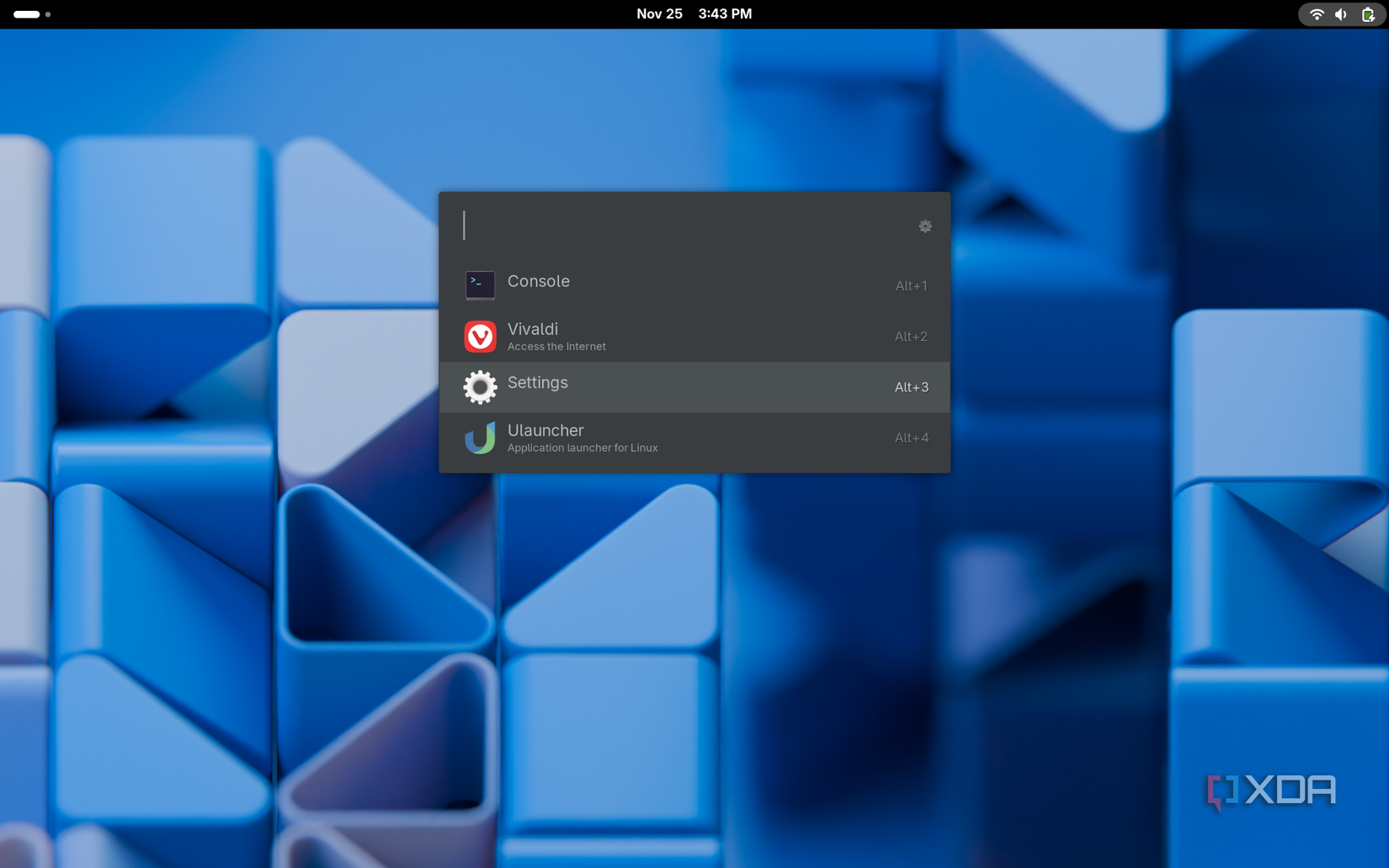Click the Wi-Fi icon in the system tray
The height and width of the screenshot is (868, 1389).
(1314, 13)
